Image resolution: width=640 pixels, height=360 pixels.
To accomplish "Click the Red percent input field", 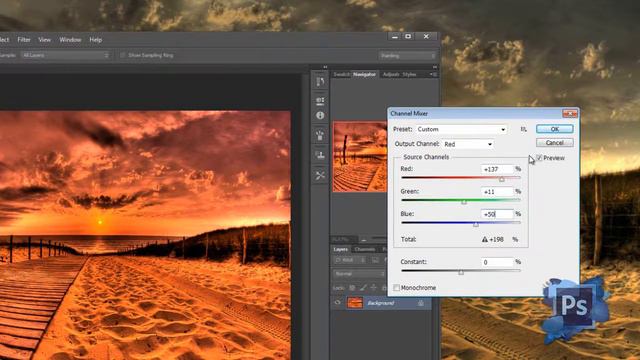I will coord(497,169).
